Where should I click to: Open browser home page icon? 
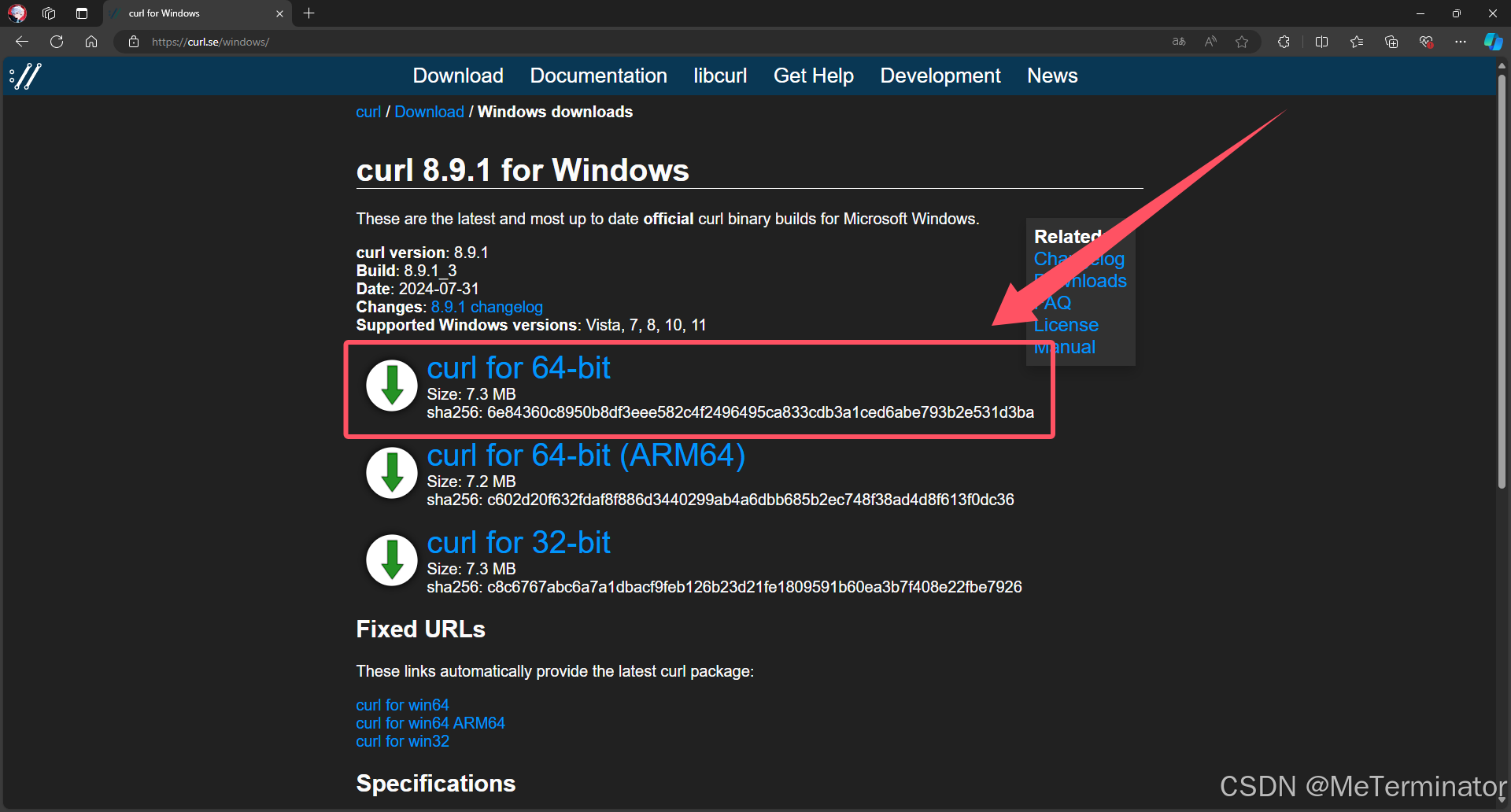click(x=91, y=42)
